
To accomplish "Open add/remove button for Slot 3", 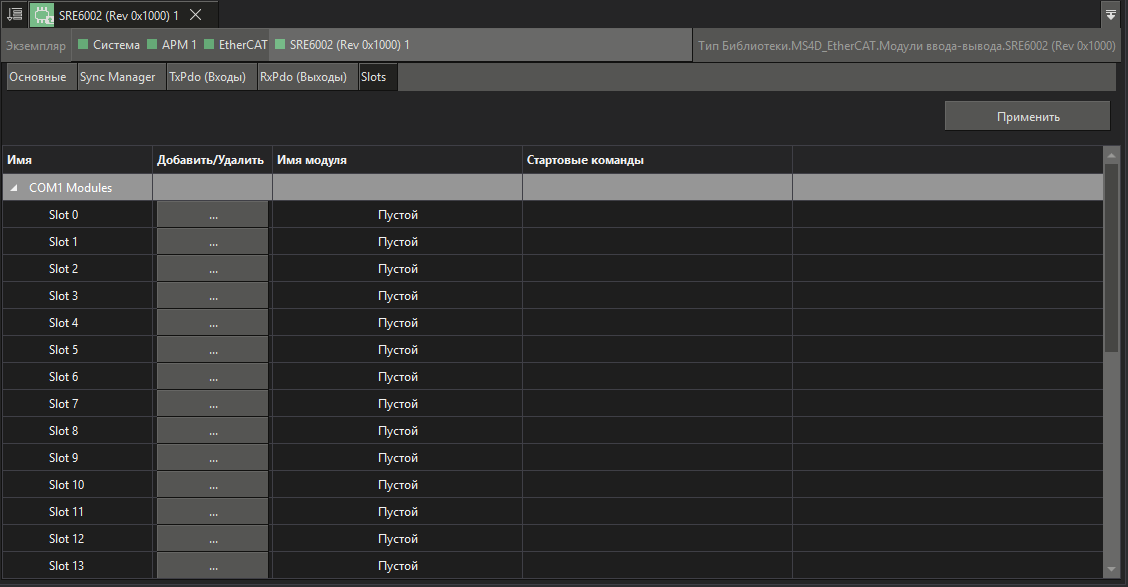I will (x=213, y=296).
